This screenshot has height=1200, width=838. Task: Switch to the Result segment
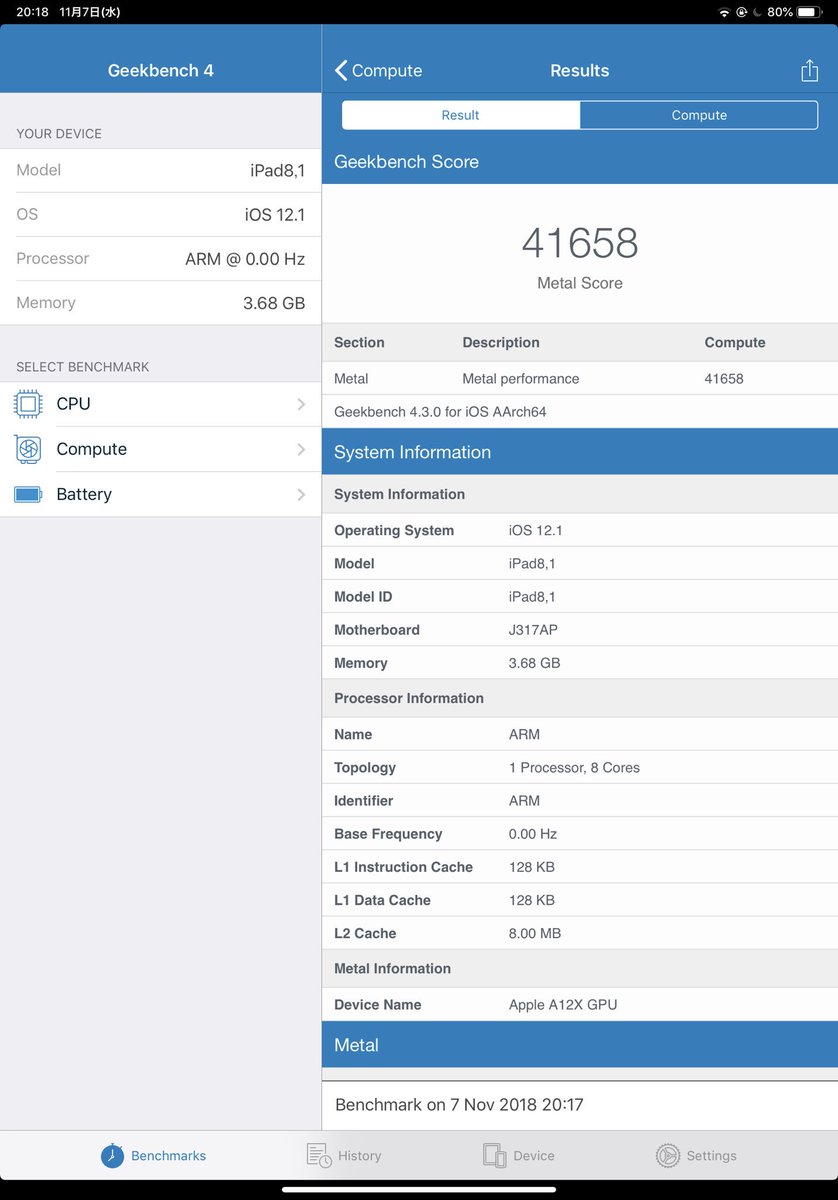460,115
